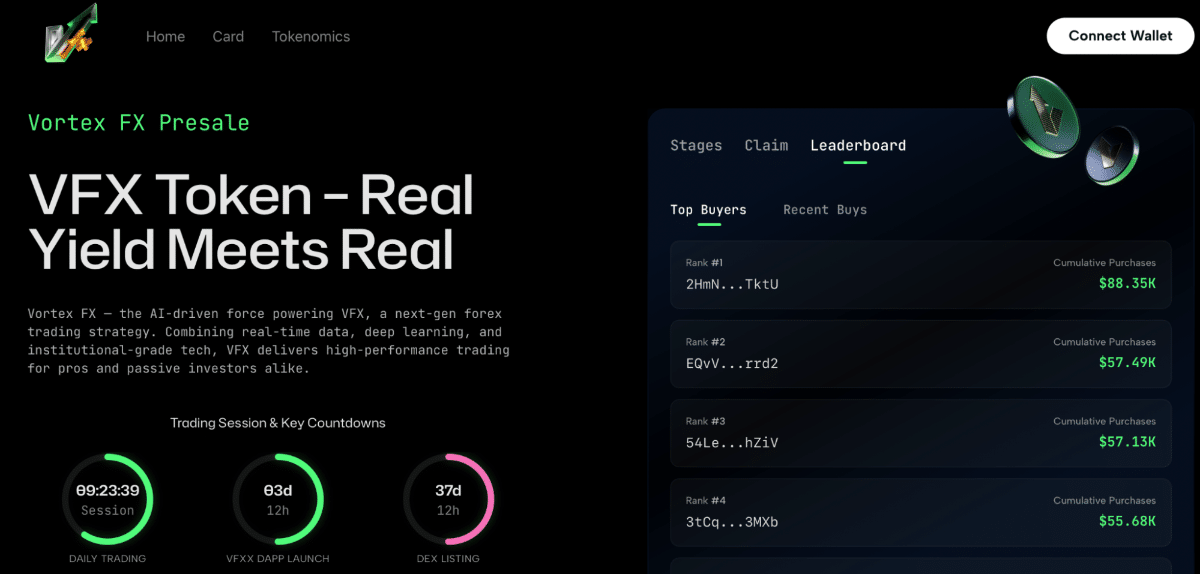Open the Home nav link

point(165,36)
